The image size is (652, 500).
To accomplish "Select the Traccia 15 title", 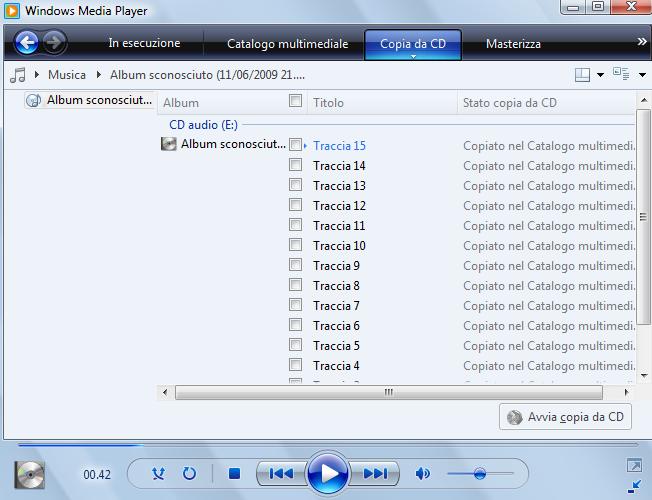I will tap(339, 146).
